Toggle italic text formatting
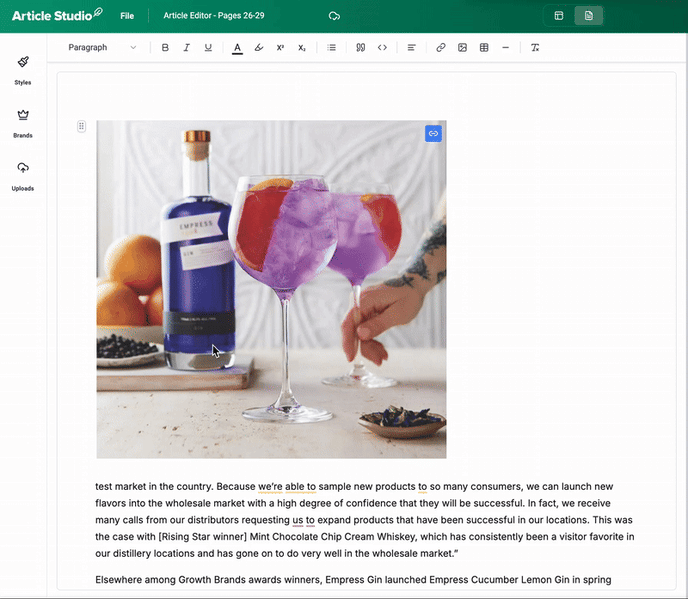Image resolution: width=688 pixels, height=599 pixels. (x=186, y=48)
